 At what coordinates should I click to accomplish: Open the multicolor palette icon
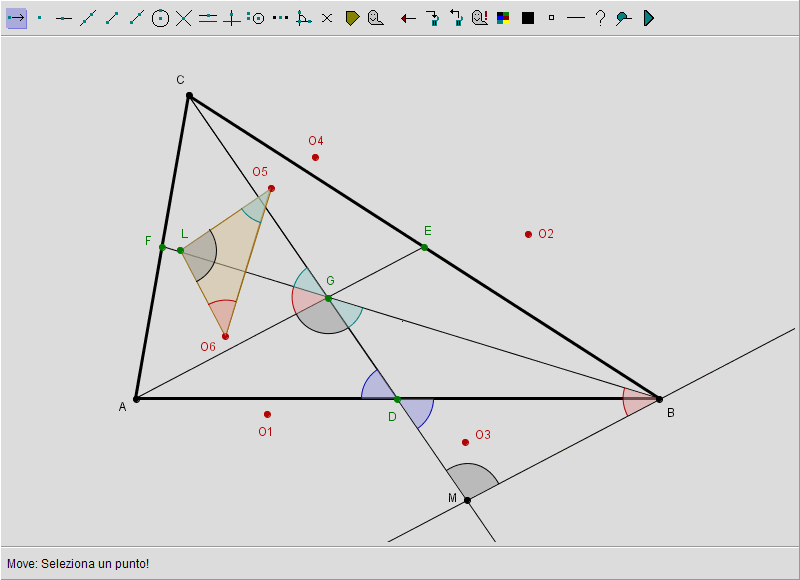[x=504, y=18]
